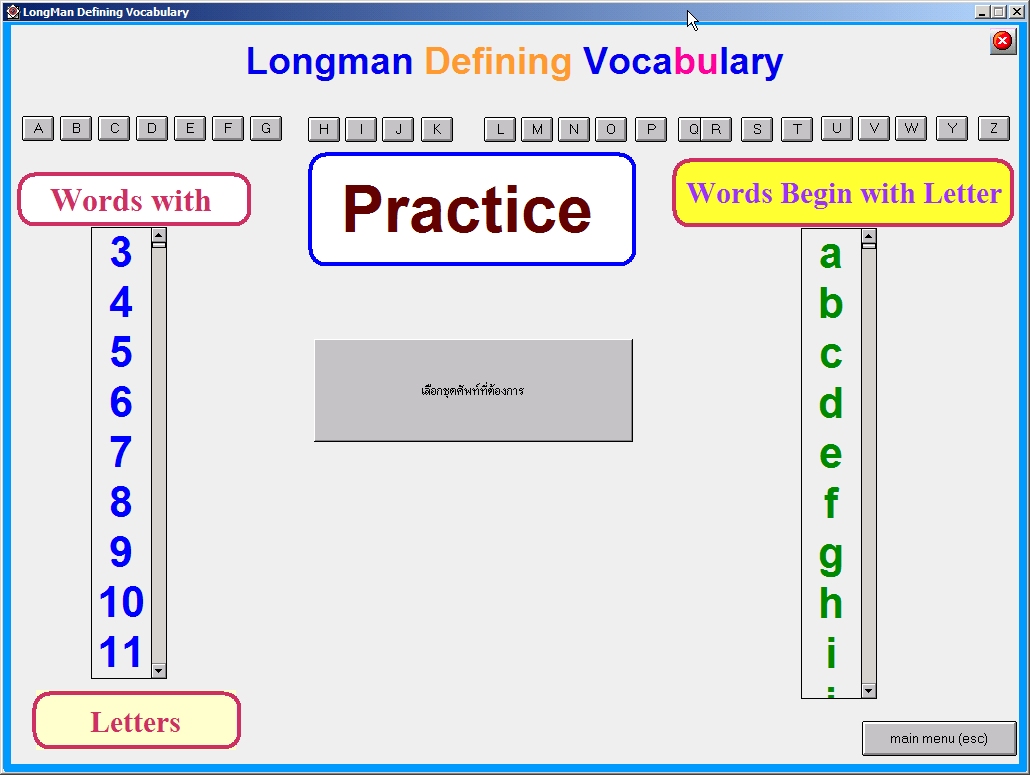Select number 3 in the word length list

(x=120, y=254)
